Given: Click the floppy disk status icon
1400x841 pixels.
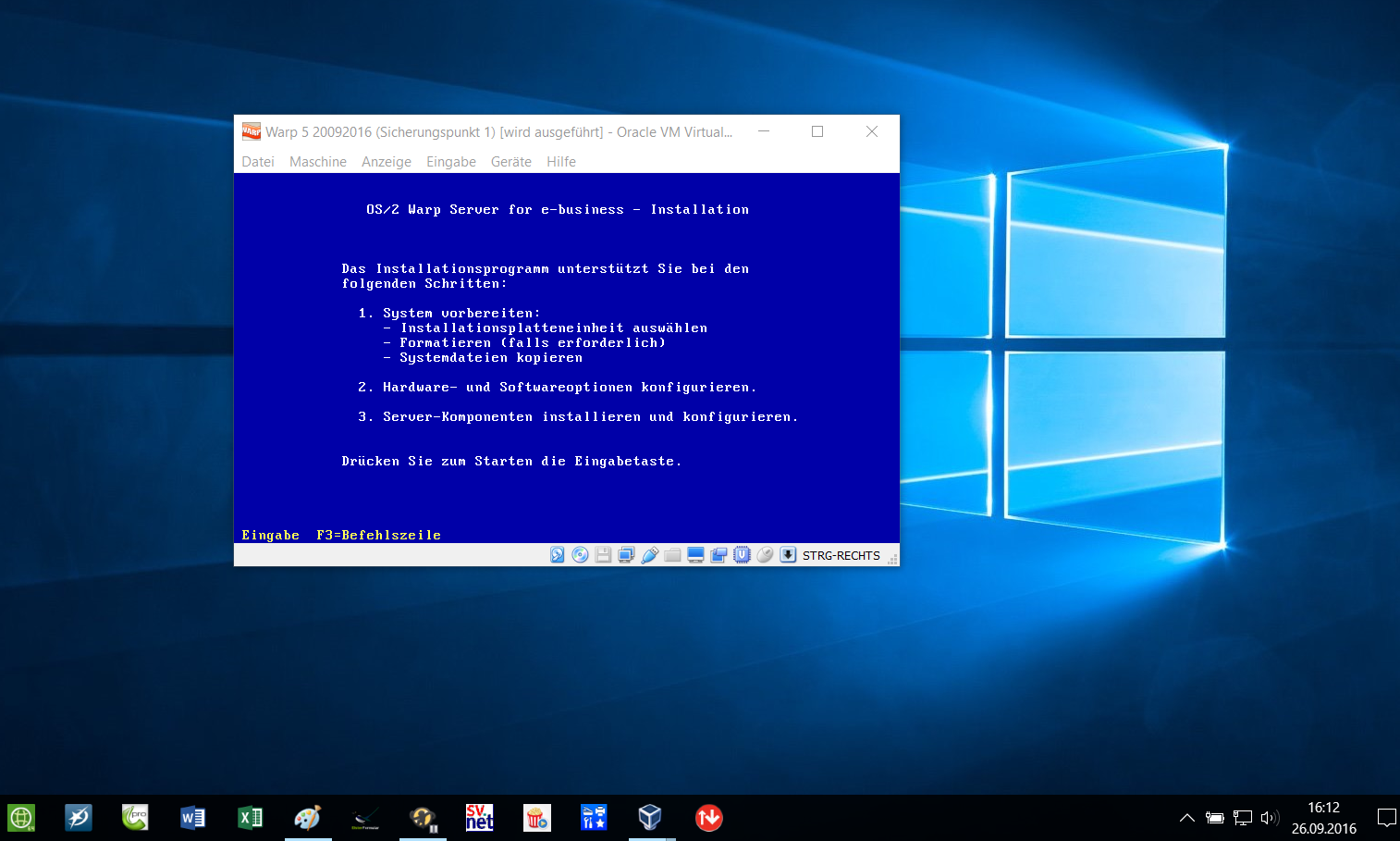Looking at the screenshot, I should (x=603, y=555).
